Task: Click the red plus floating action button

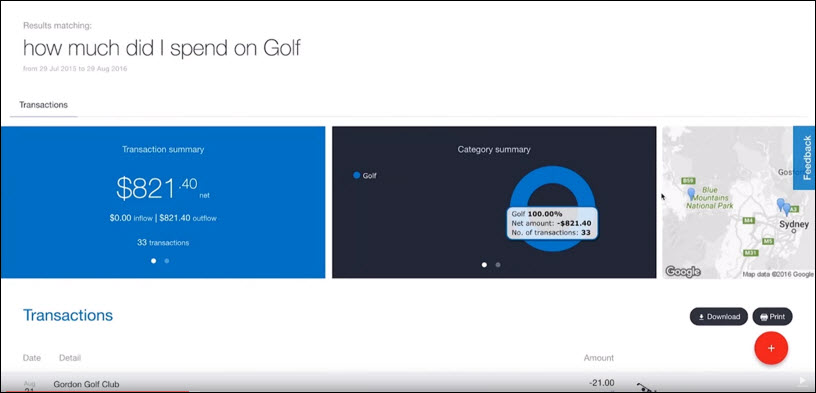Action: click(x=771, y=348)
